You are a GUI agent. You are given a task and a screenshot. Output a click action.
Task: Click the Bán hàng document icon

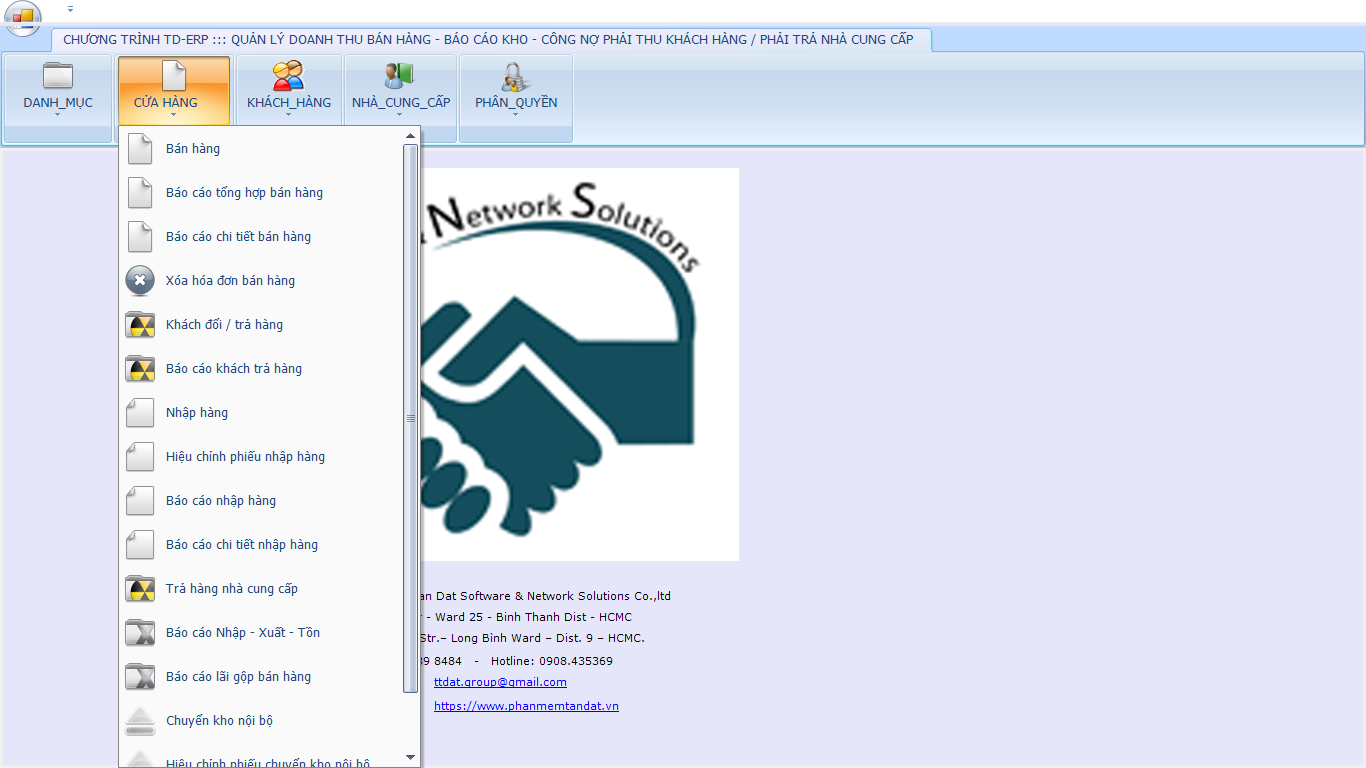click(140, 149)
